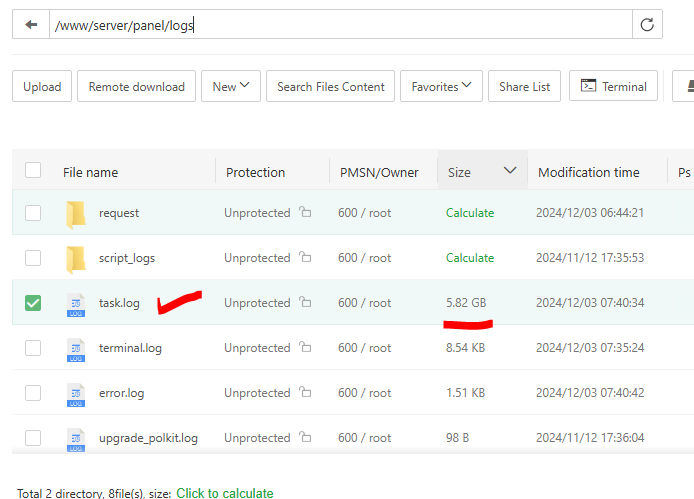Viewport: 694px width, 499px height.
Task: Click the task.log file icon
Action: click(x=76, y=305)
